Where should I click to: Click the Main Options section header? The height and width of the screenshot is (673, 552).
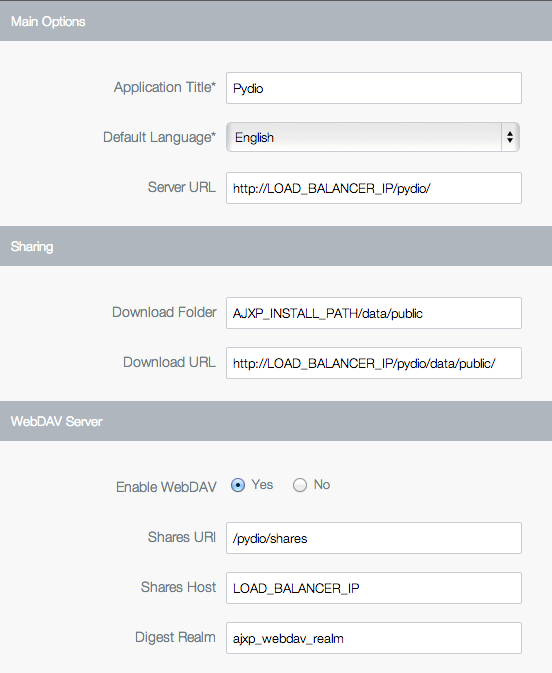276,21
